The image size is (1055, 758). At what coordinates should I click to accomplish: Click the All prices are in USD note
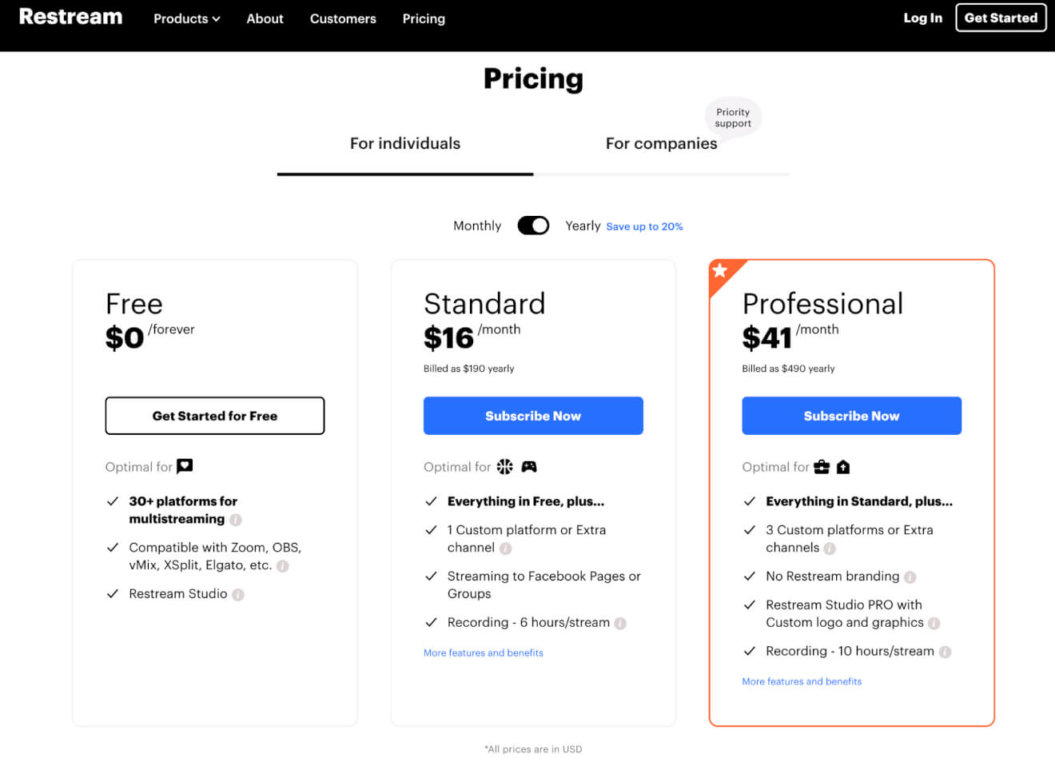(x=533, y=749)
